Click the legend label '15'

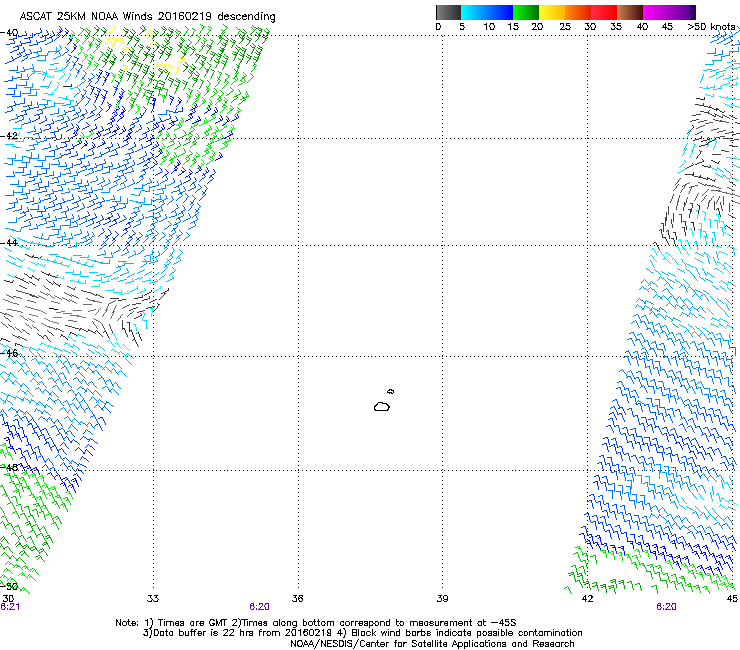coord(513,26)
